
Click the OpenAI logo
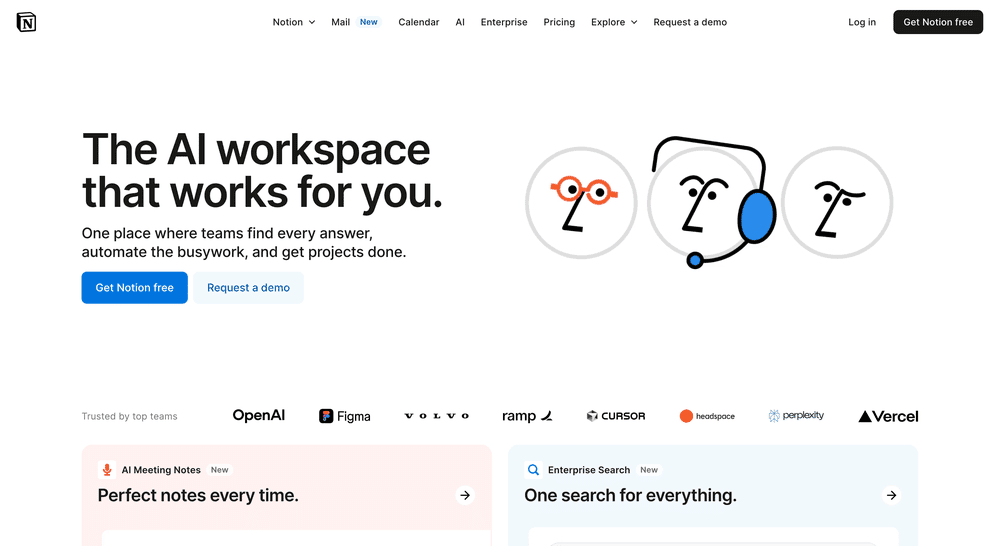(x=258, y=416)
